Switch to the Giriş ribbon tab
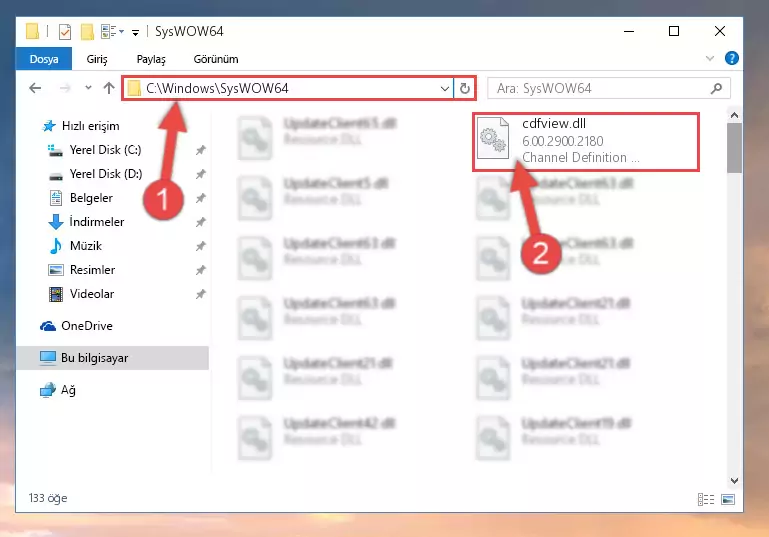769x537 pixels. (97, 59)
